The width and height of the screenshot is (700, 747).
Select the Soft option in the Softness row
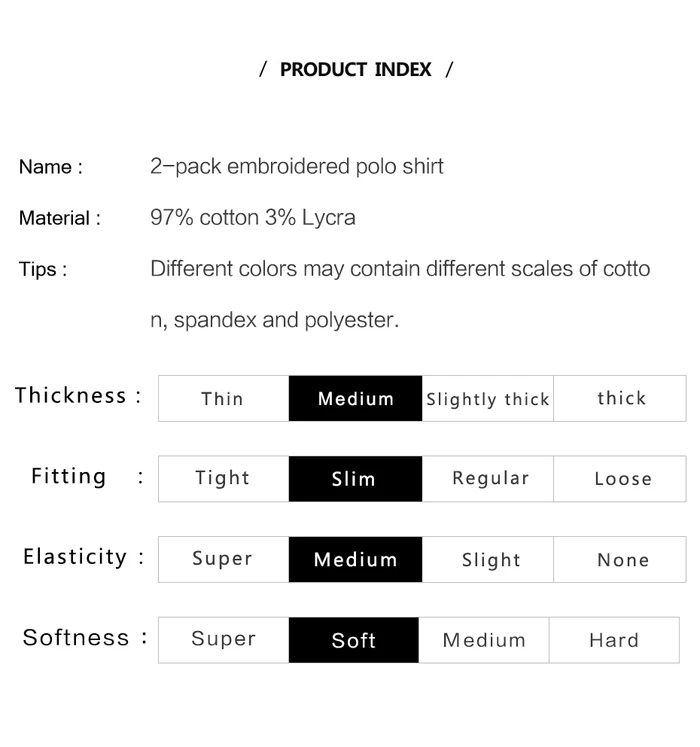[354, 640]
